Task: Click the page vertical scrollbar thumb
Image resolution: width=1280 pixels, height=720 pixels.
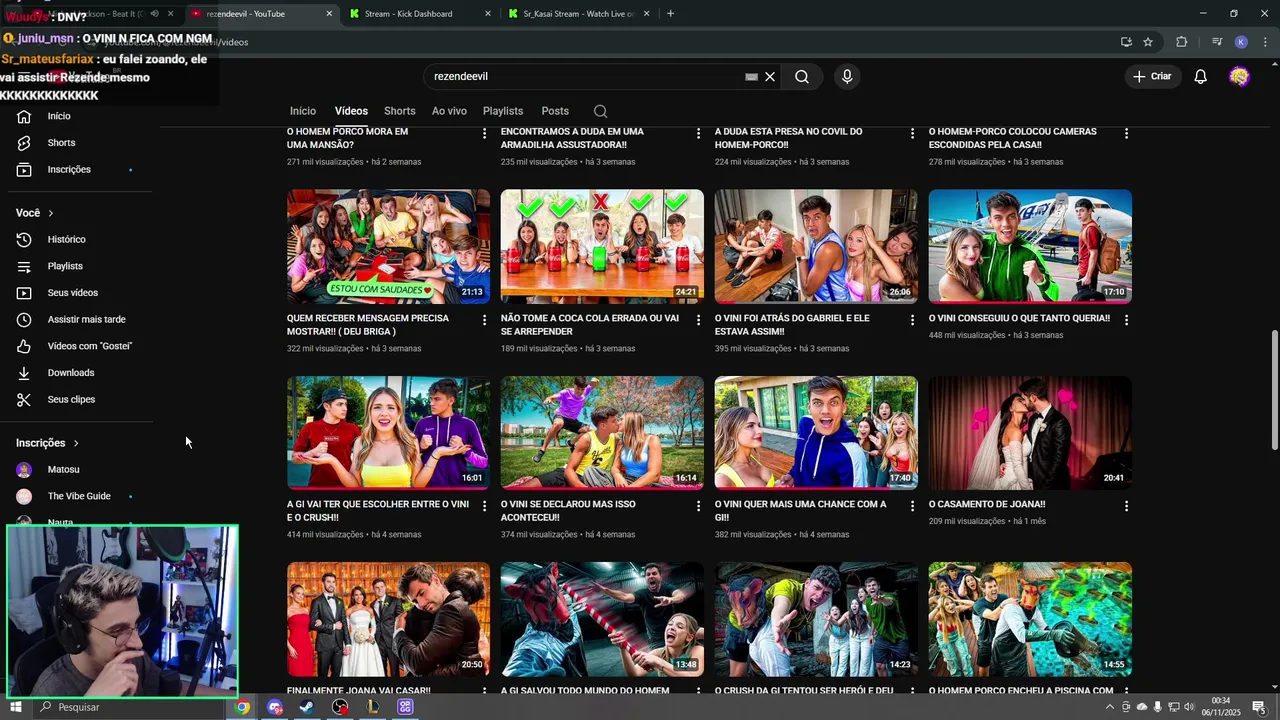Action: [1274, 390]
